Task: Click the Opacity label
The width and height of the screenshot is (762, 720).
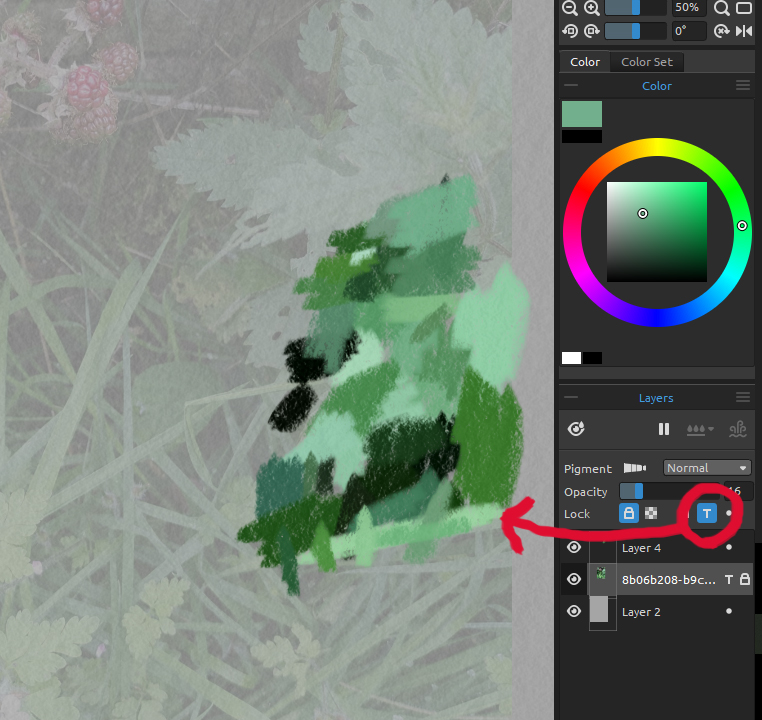Action: (586, 492)
